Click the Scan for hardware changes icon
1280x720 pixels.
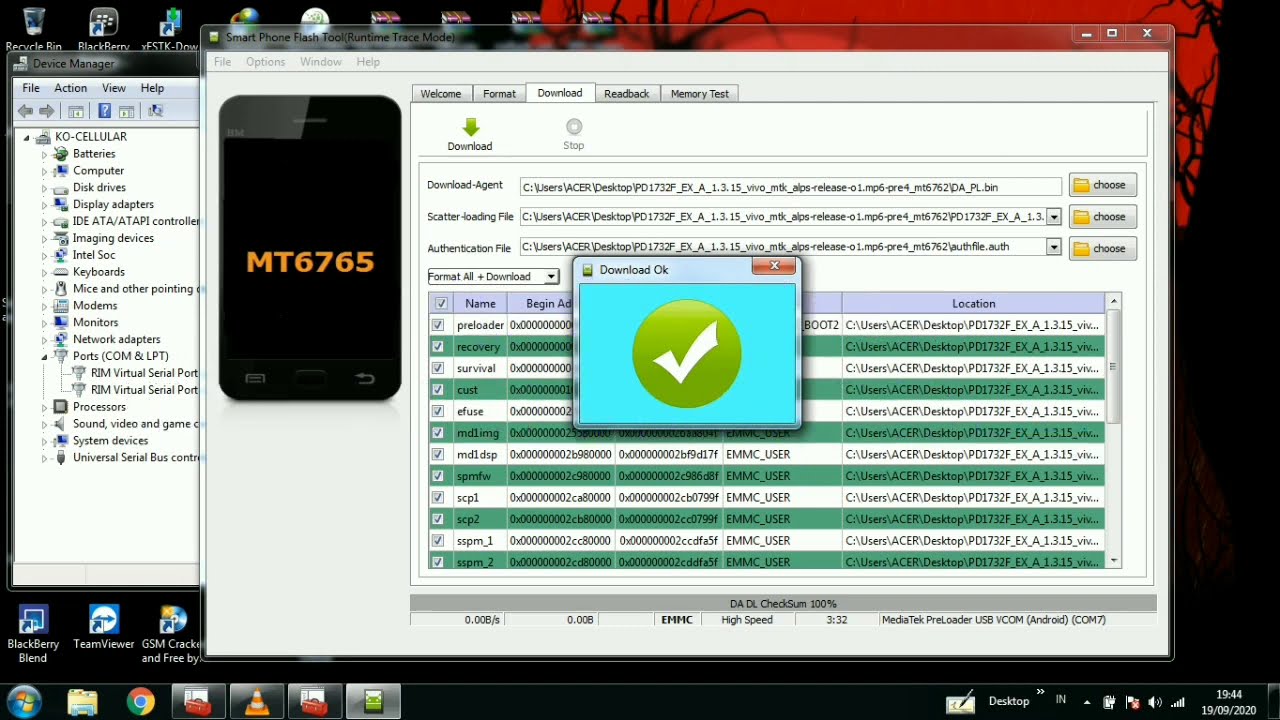[155, 111]
